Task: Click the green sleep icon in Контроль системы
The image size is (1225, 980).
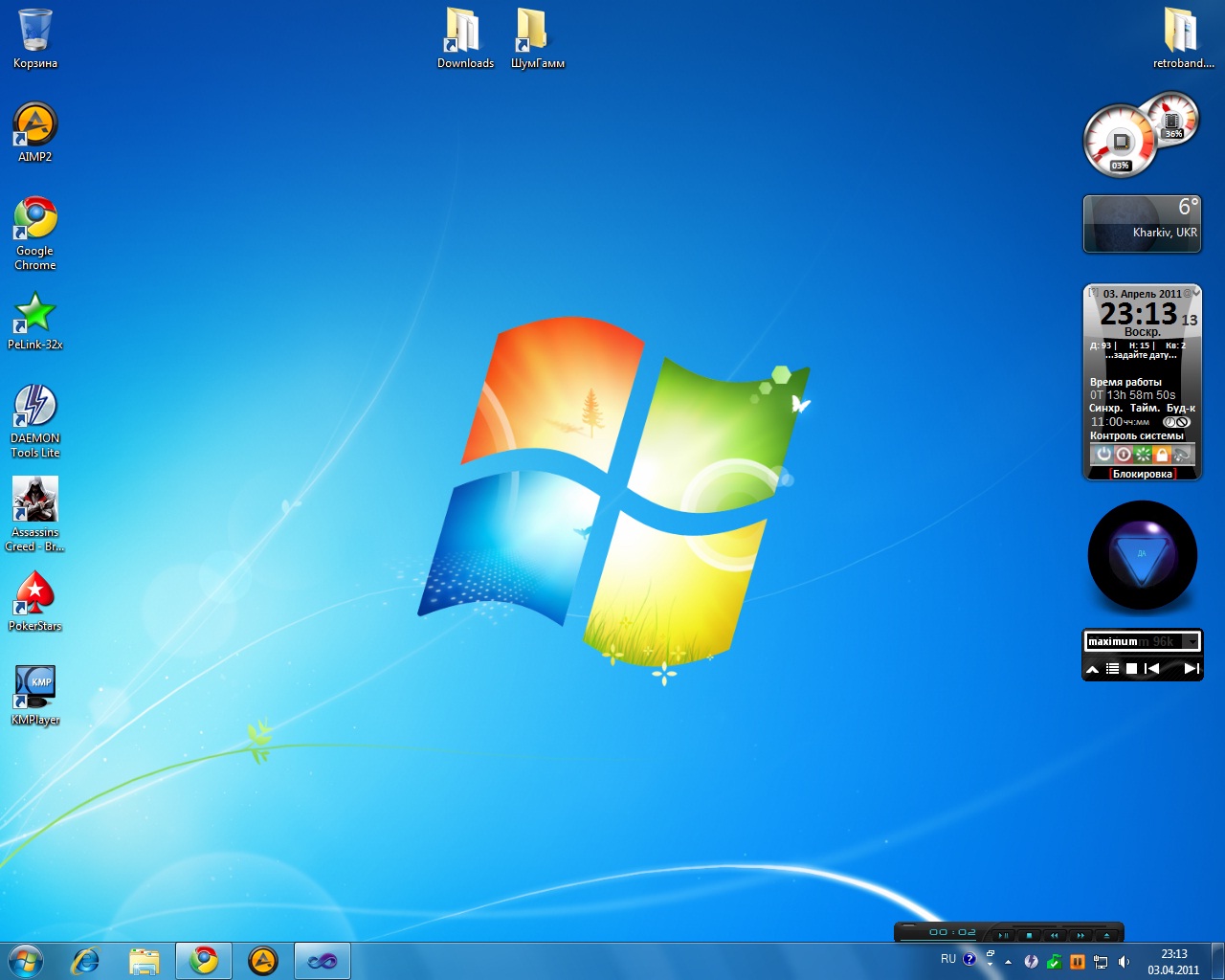Action: [x=1143, y=455]
